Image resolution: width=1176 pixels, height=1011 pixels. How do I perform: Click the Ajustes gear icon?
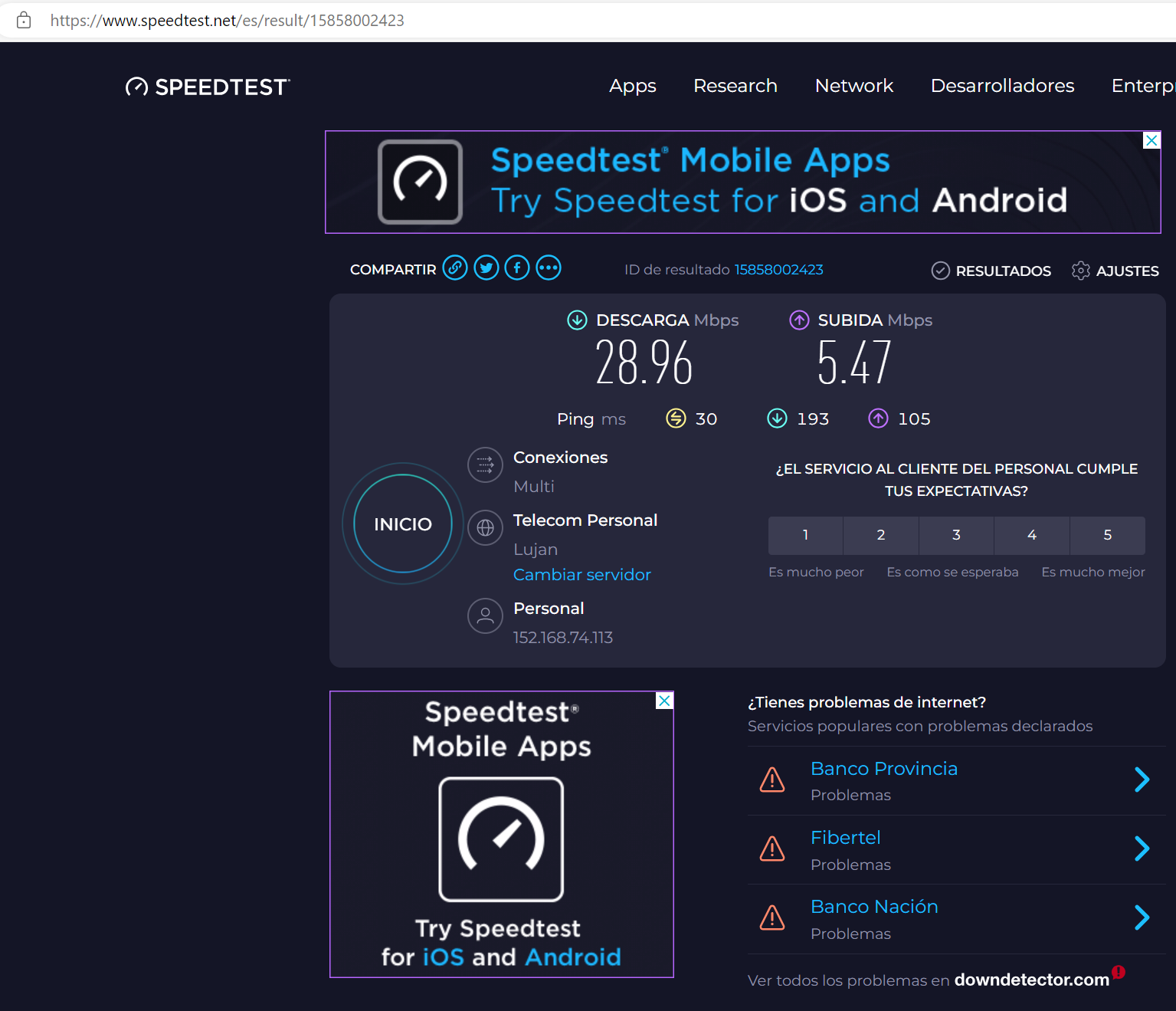(x=1080, y=271)
